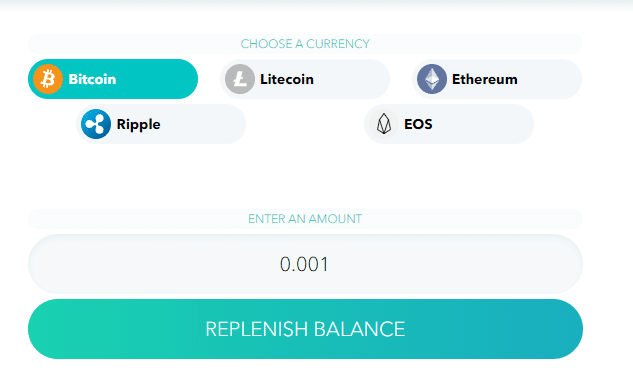
Task: Select Bitcoin as the deposit currency
Action: tap(113, 79)
